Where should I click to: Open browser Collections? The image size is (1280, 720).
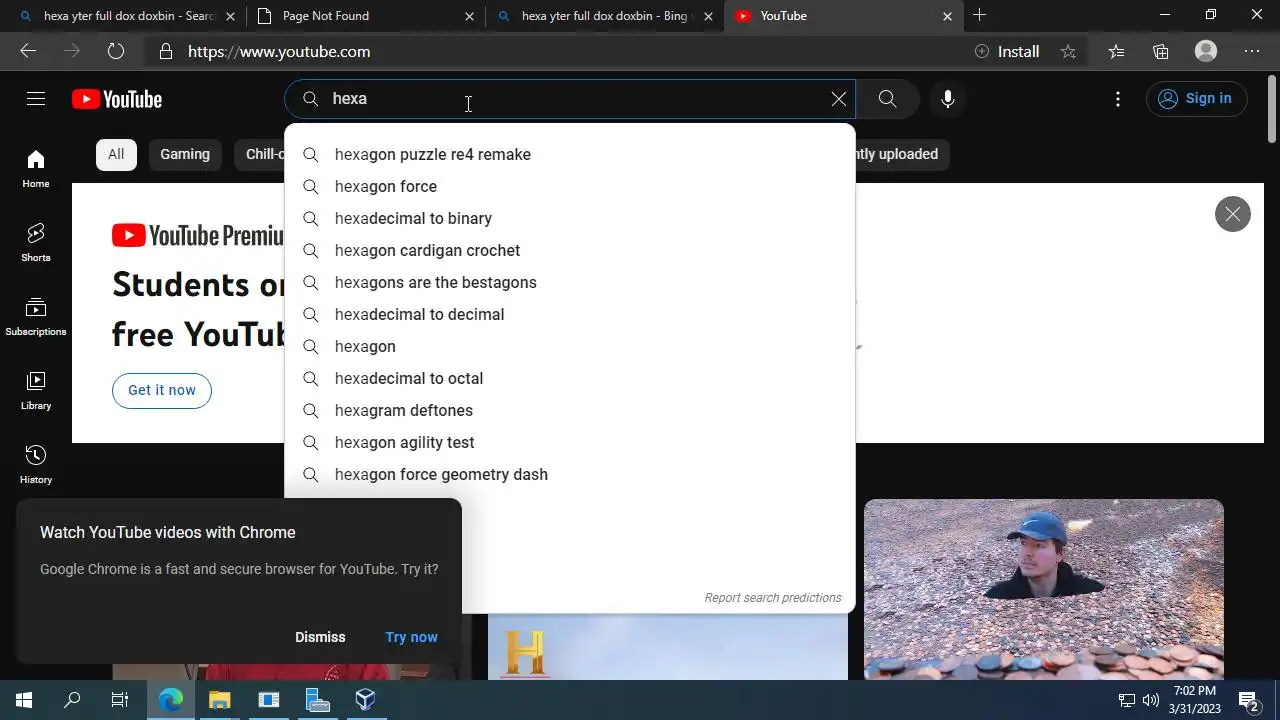click(x=1161, y=51)
